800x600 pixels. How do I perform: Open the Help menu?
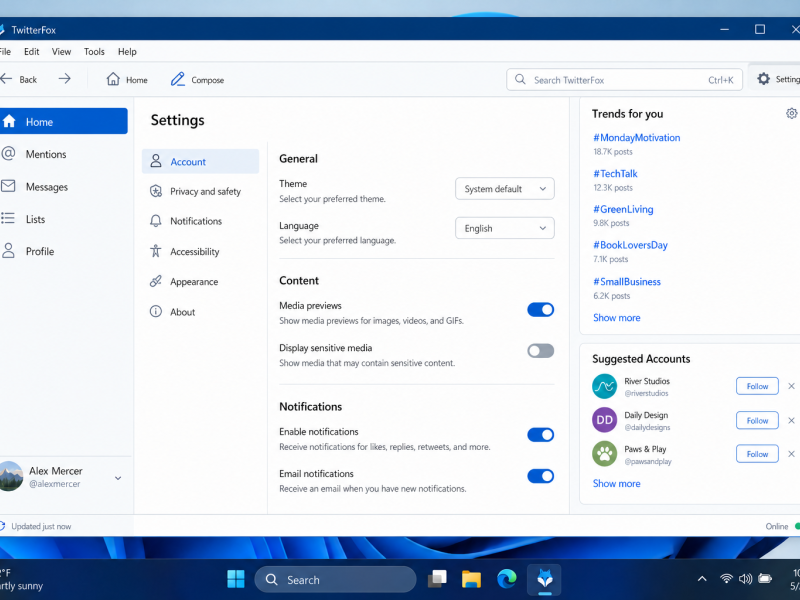pos(127,52)
